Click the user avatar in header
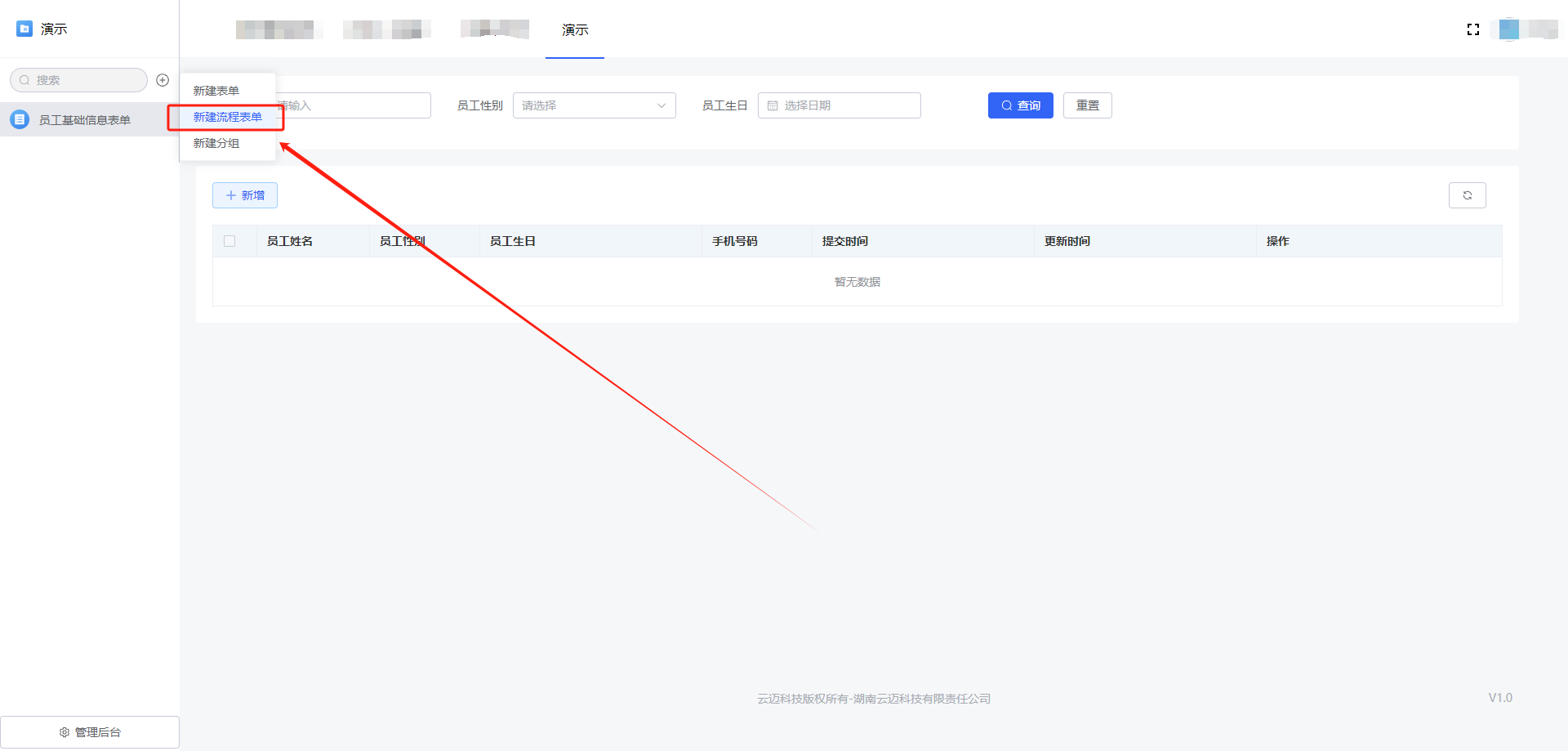1568x751 pixels. click(1508, 29)
